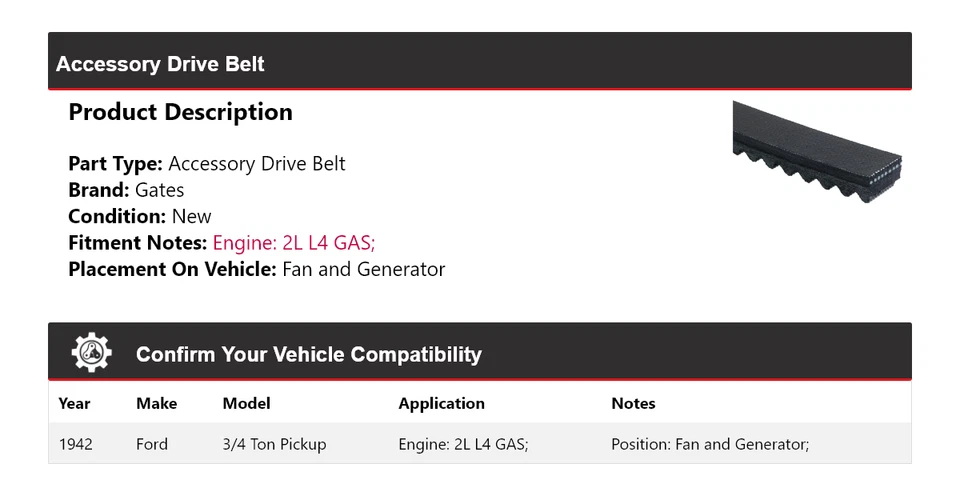
Task: Click the 'Placement On Vehicle:' line
Action: (x=256, y=269)
